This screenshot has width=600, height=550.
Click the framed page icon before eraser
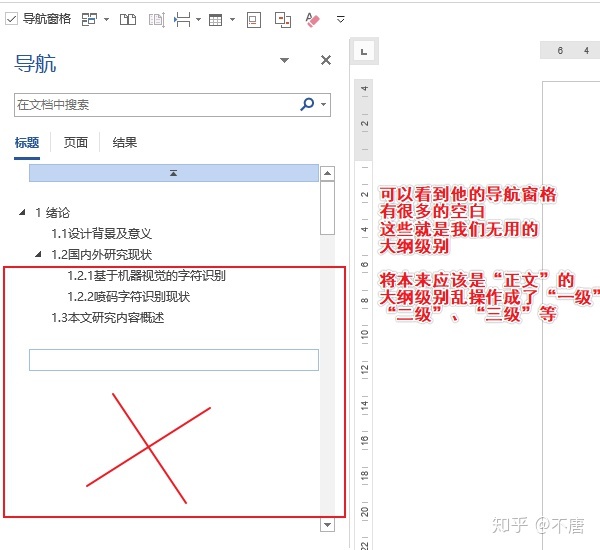254,20
